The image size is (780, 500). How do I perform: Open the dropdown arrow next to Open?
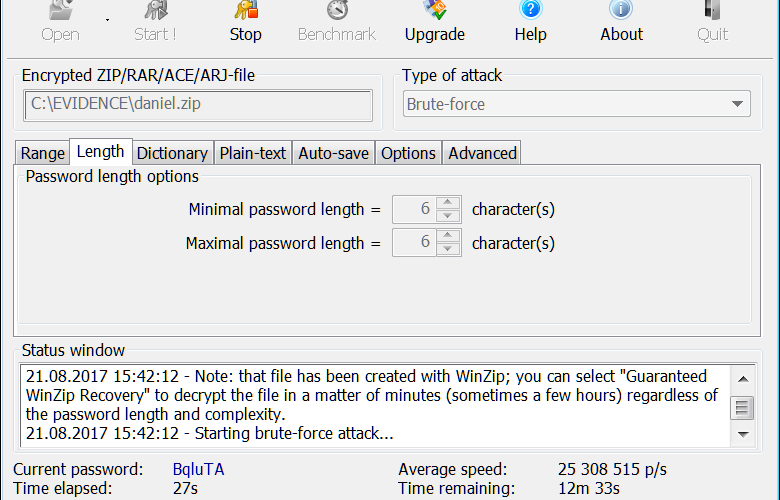(107, 20)
